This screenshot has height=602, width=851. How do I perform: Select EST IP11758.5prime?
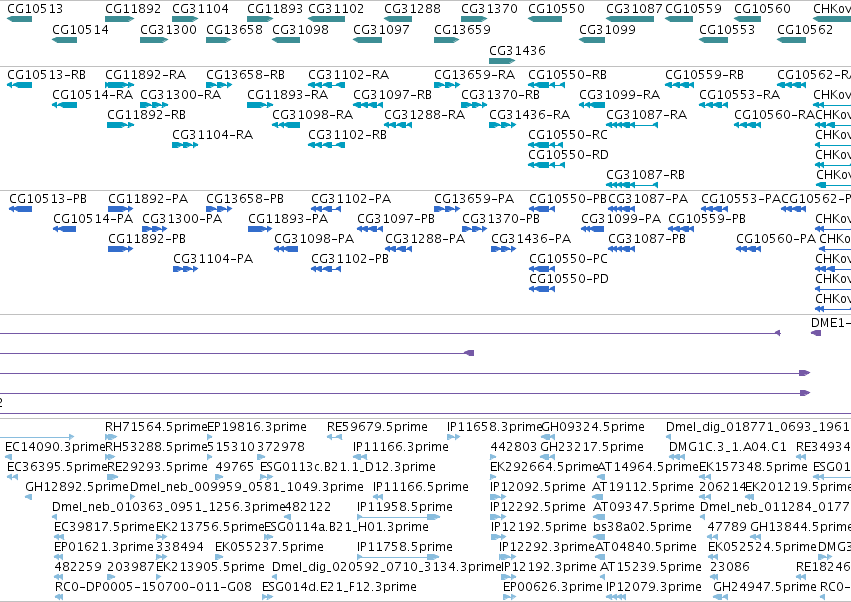(x=405, y=547)
